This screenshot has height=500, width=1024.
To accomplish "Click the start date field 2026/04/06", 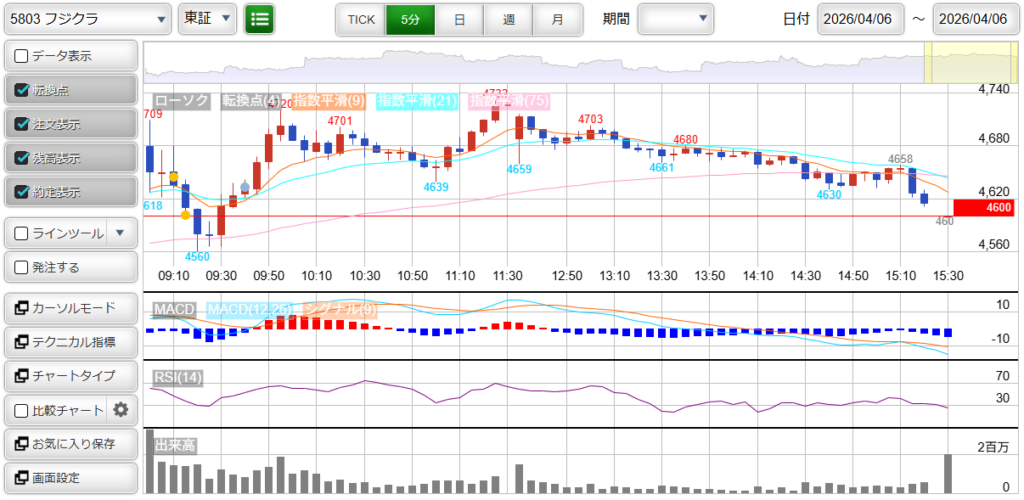I will coord(860,19).
